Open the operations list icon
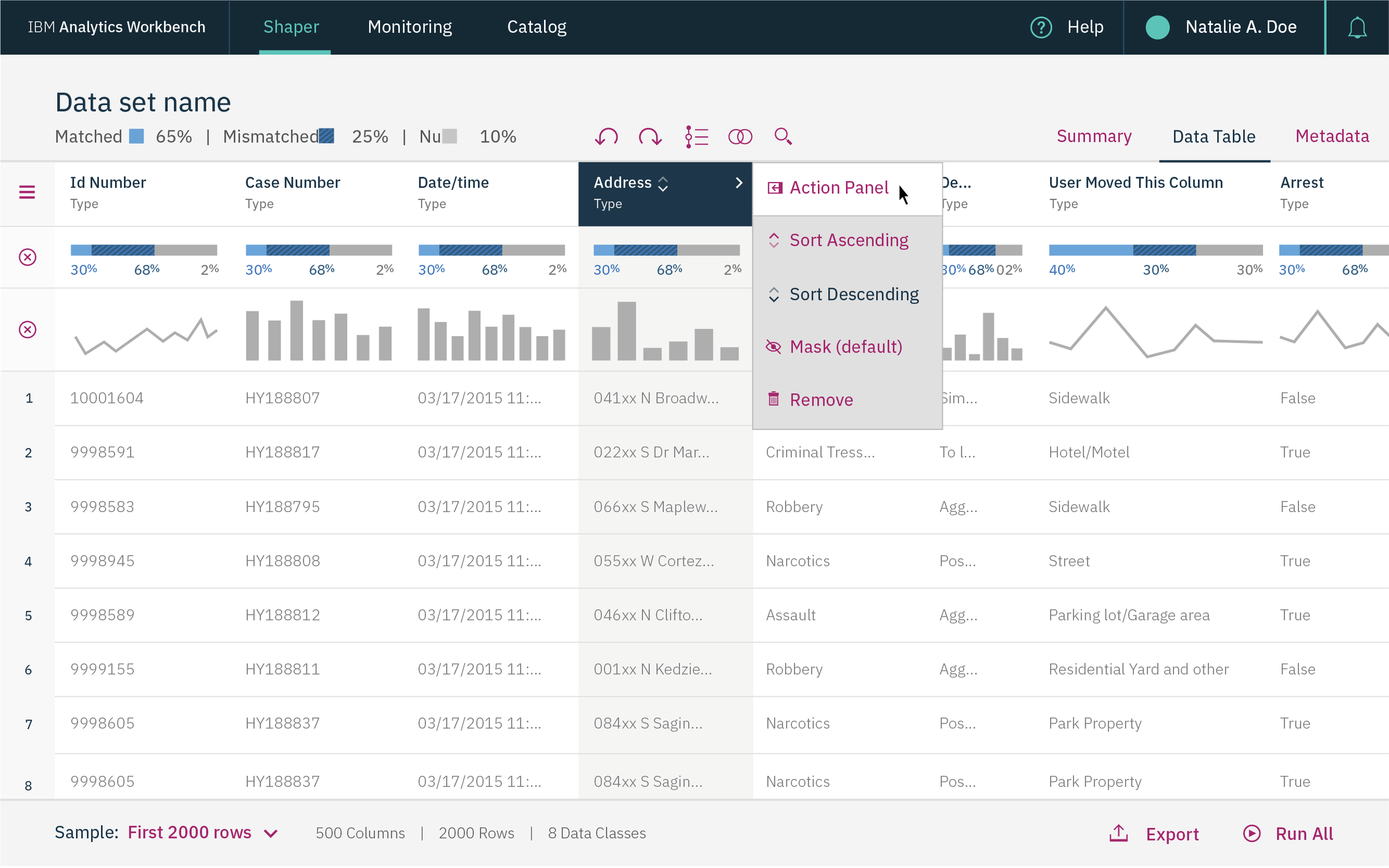The width and height of the screenshot is (1389, 868). (x=697, y=137)
